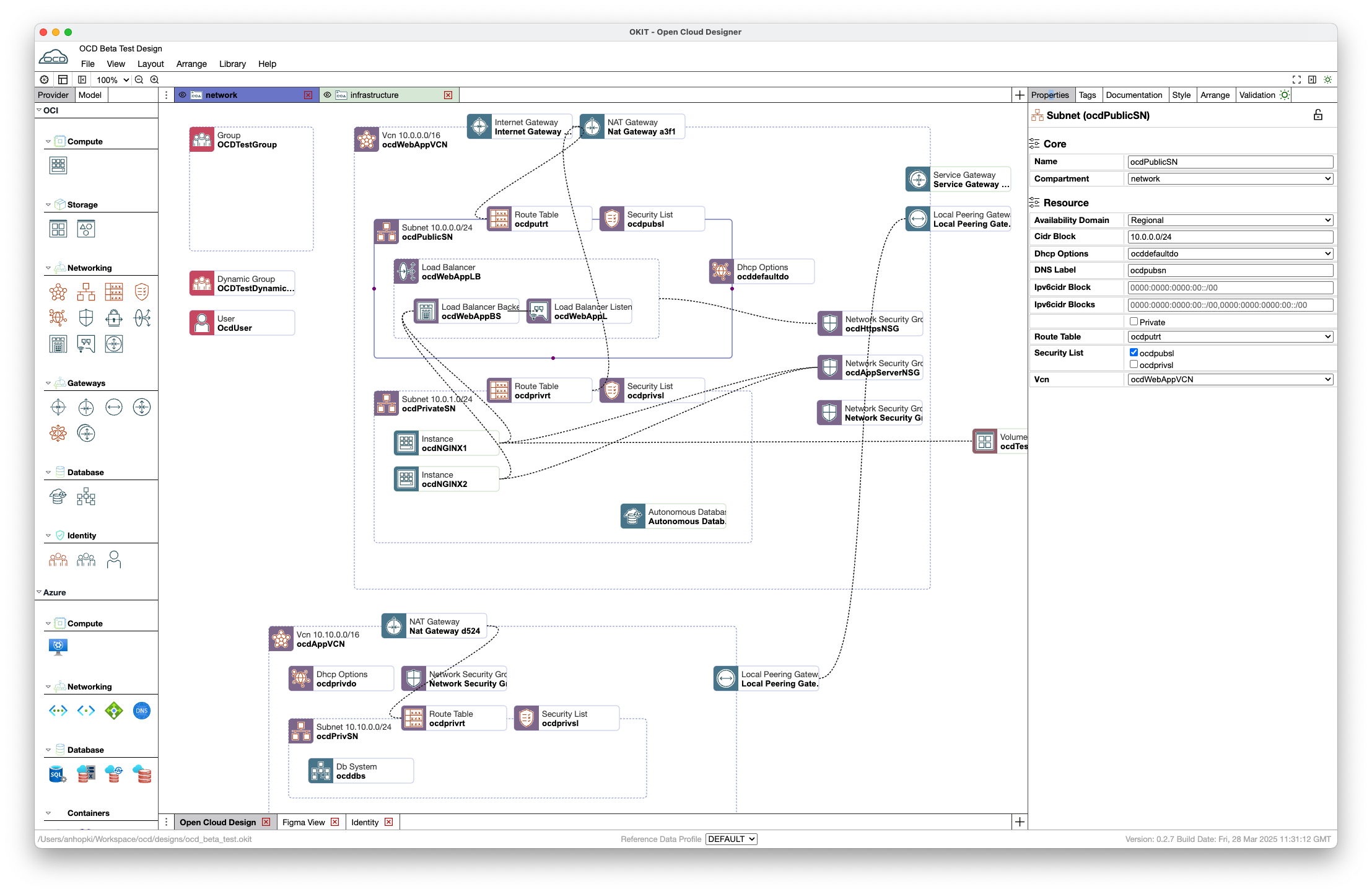Uncheck the ocdpubsl security list checkbox
Screen dimensions: 1372x894
coord(1134,353)
